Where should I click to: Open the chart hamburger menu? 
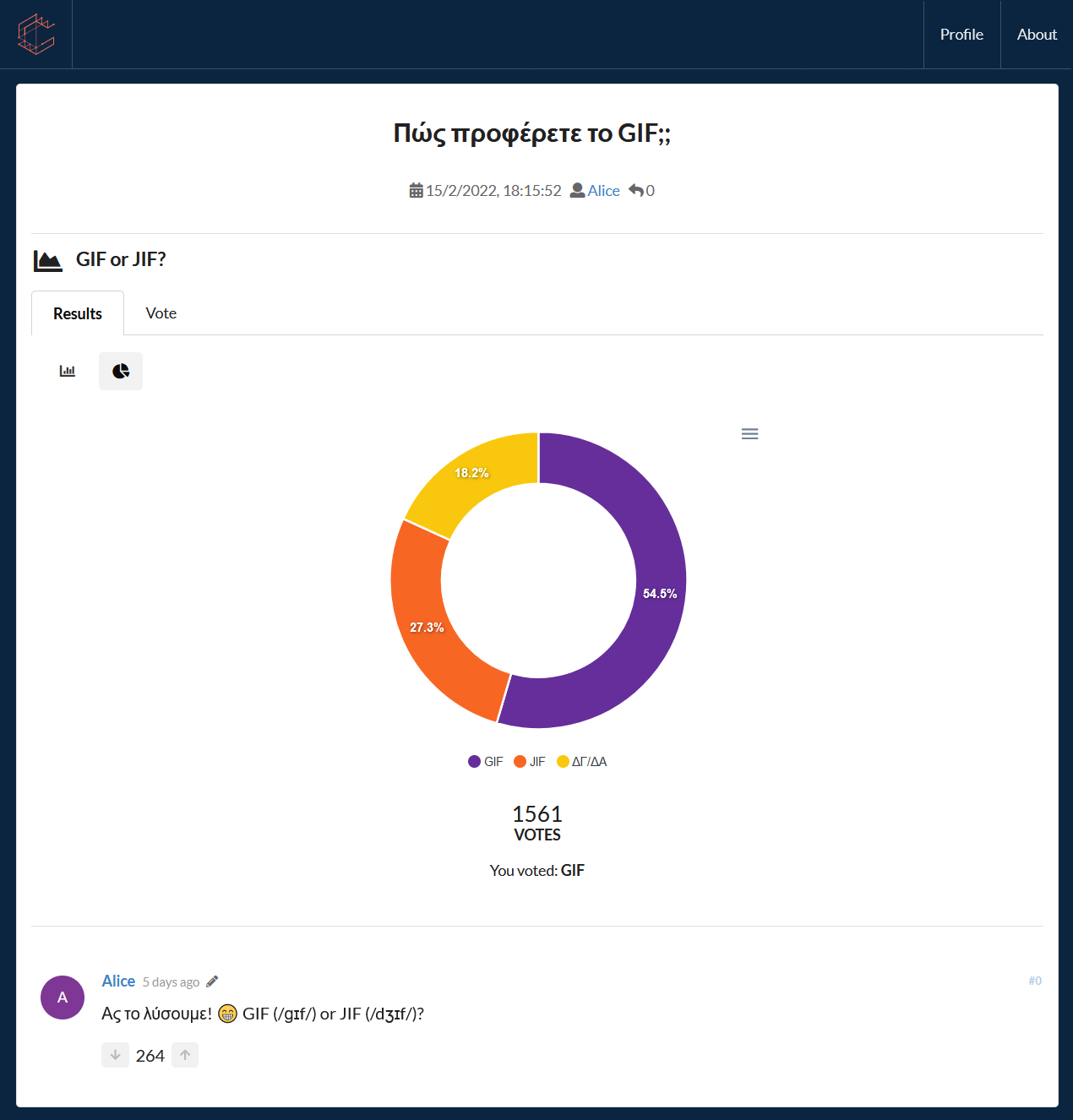coord(749,433)
